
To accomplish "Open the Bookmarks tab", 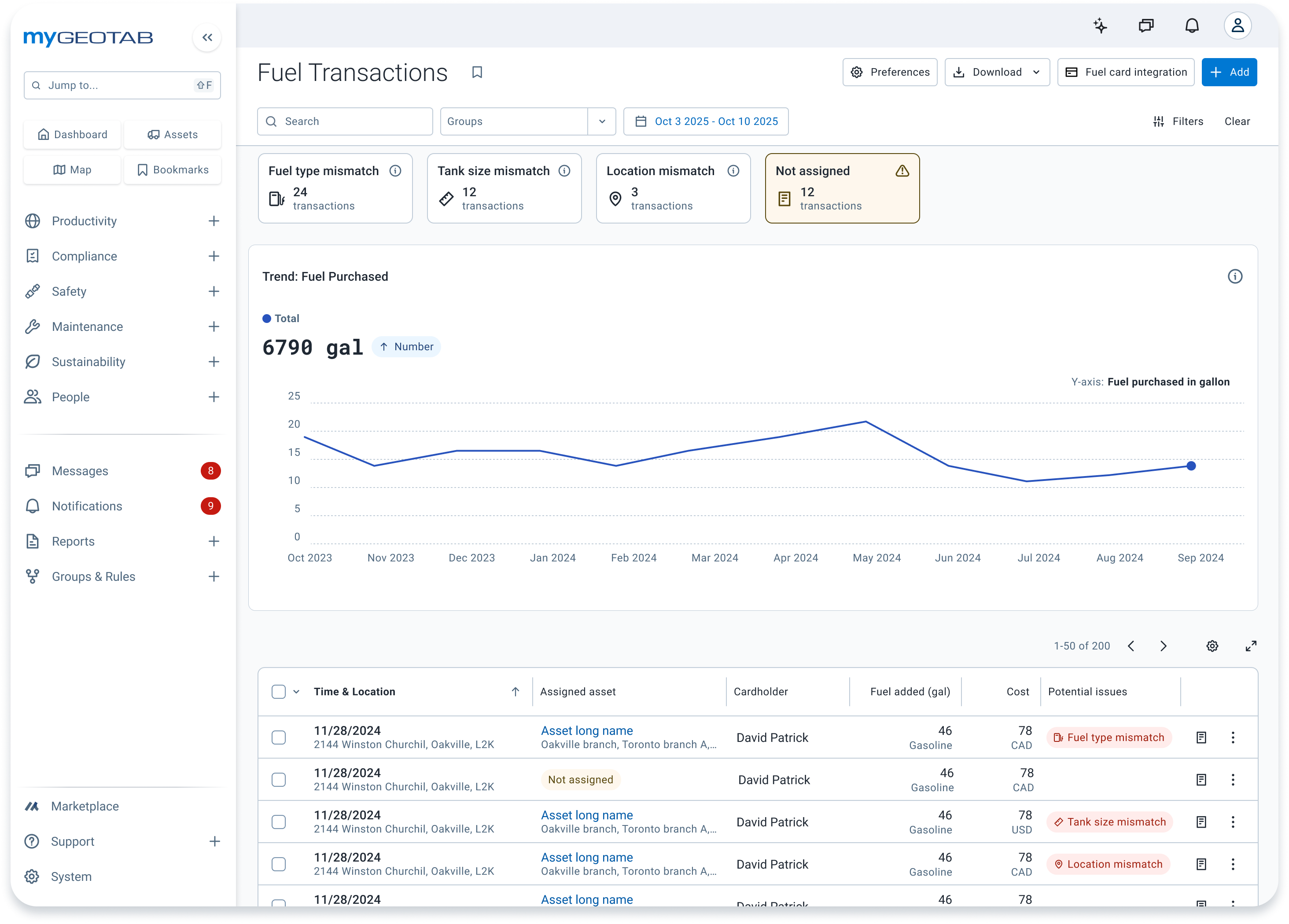I will point(173,170).
